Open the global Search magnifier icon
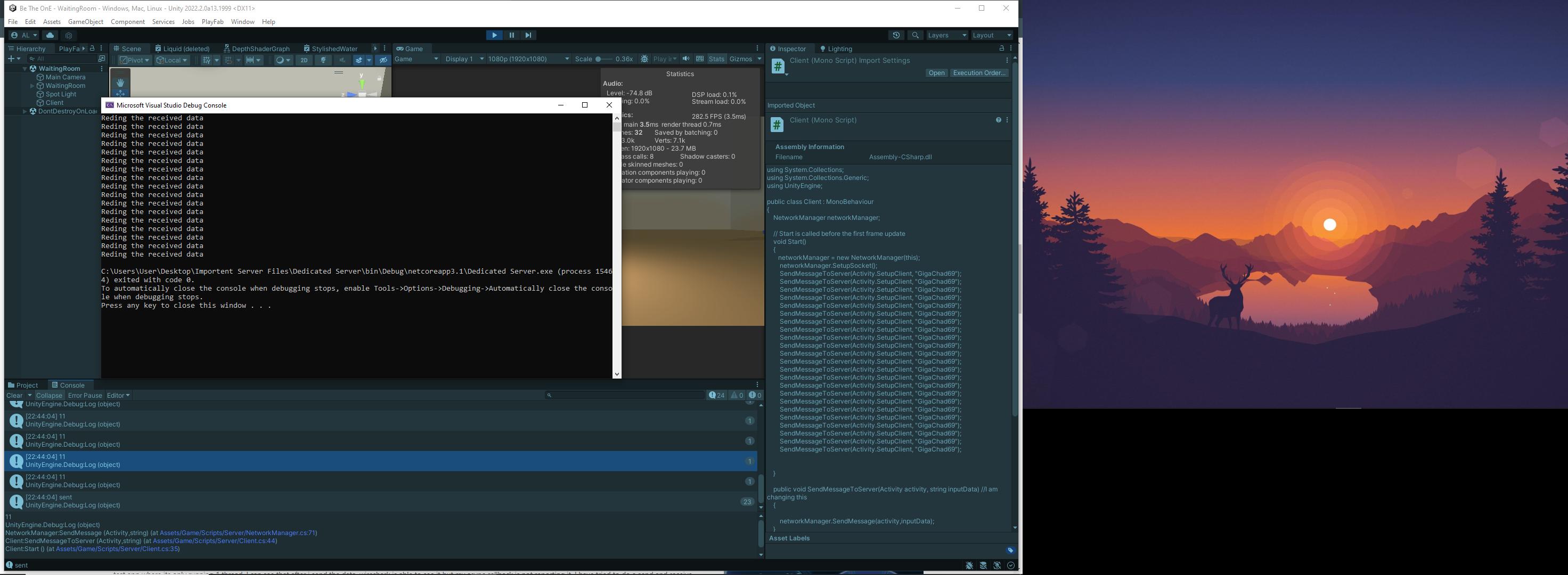The height and width of the screenshot is (575, 1568). coord(915,35)
